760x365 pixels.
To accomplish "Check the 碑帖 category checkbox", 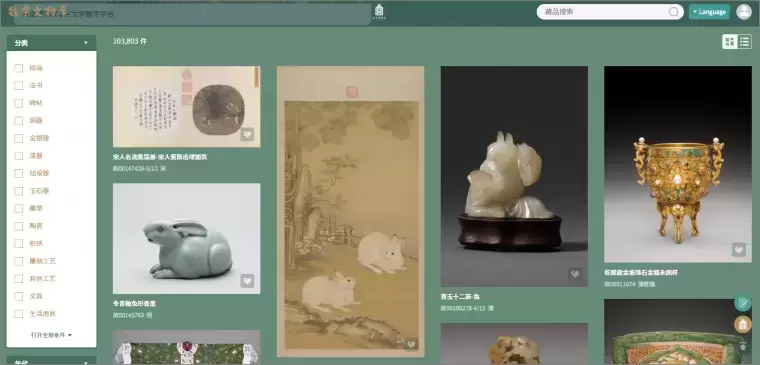I will click(x=18, y=103).
